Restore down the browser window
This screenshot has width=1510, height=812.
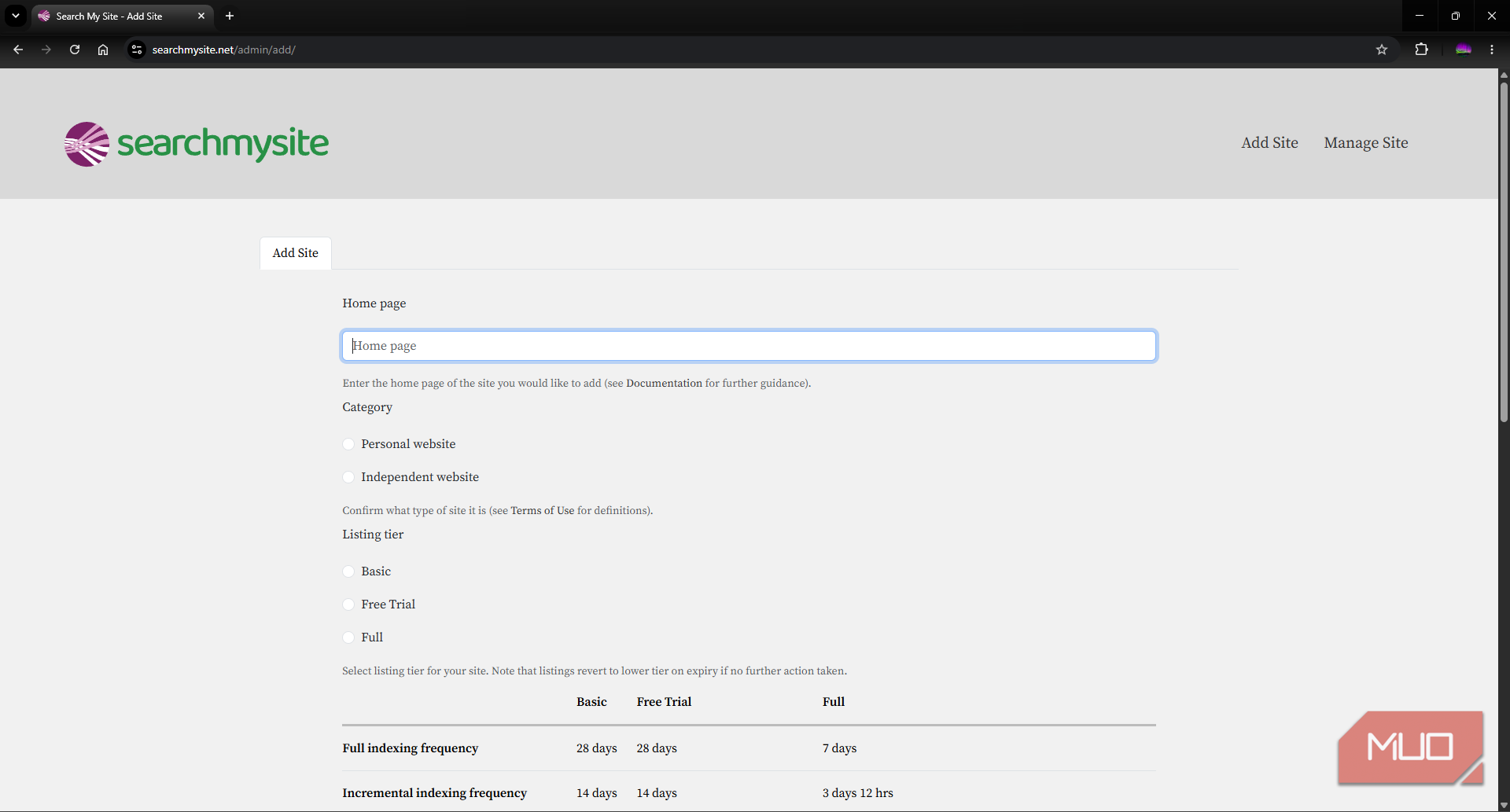click(1456, 16)
